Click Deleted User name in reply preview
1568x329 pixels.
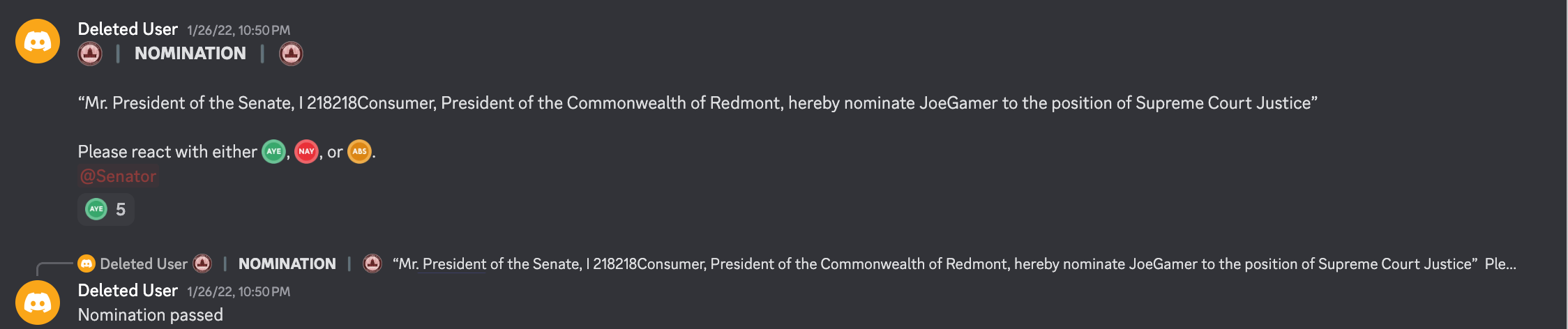pos(144,263)
